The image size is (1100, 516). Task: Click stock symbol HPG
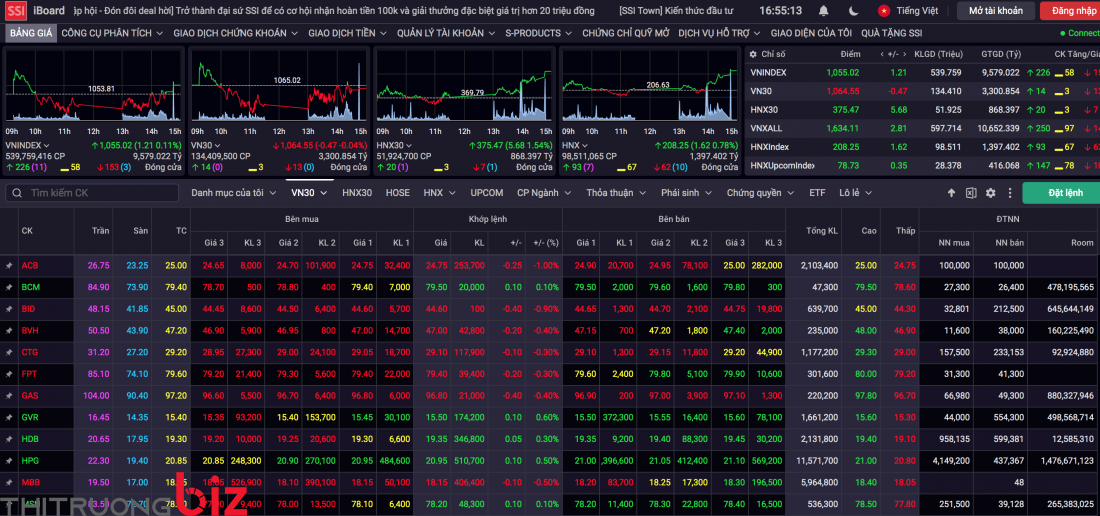[30, 461]
